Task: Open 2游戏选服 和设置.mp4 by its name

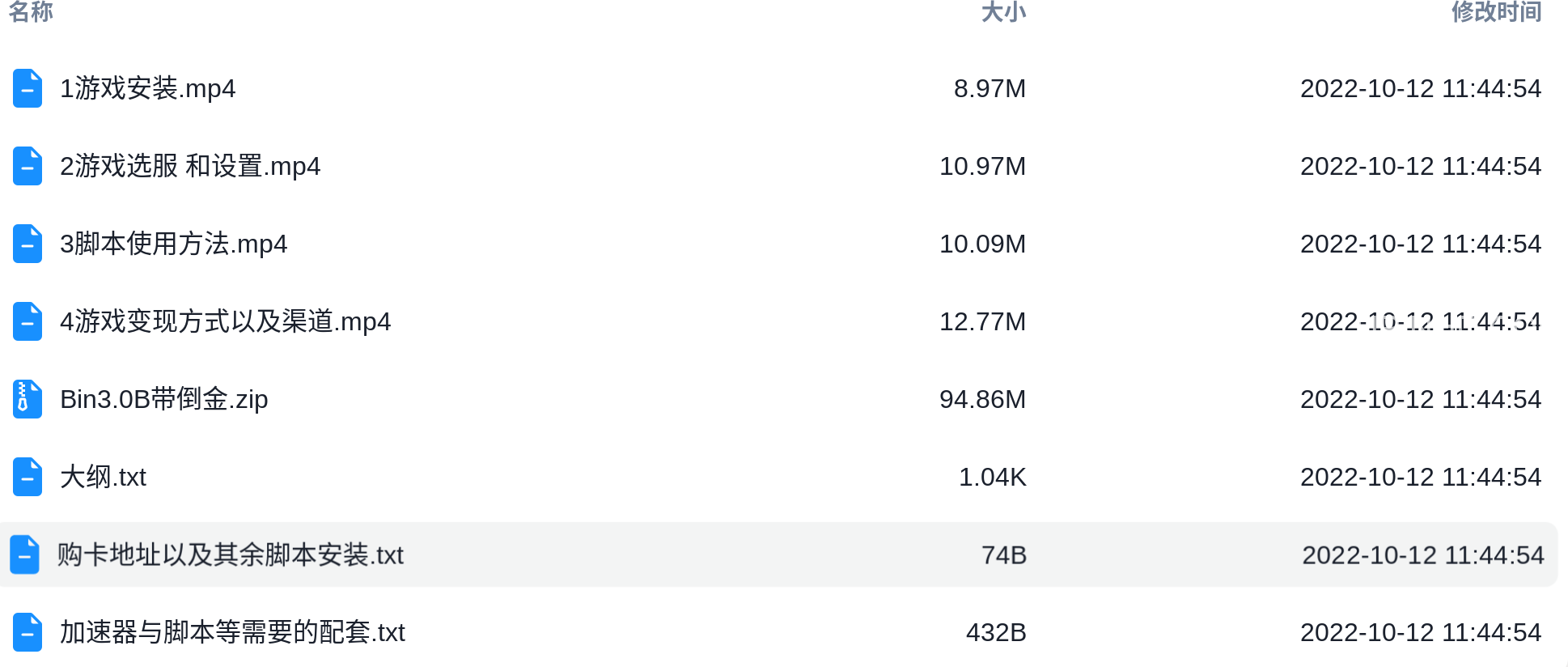Action: (x=190, y=166)
